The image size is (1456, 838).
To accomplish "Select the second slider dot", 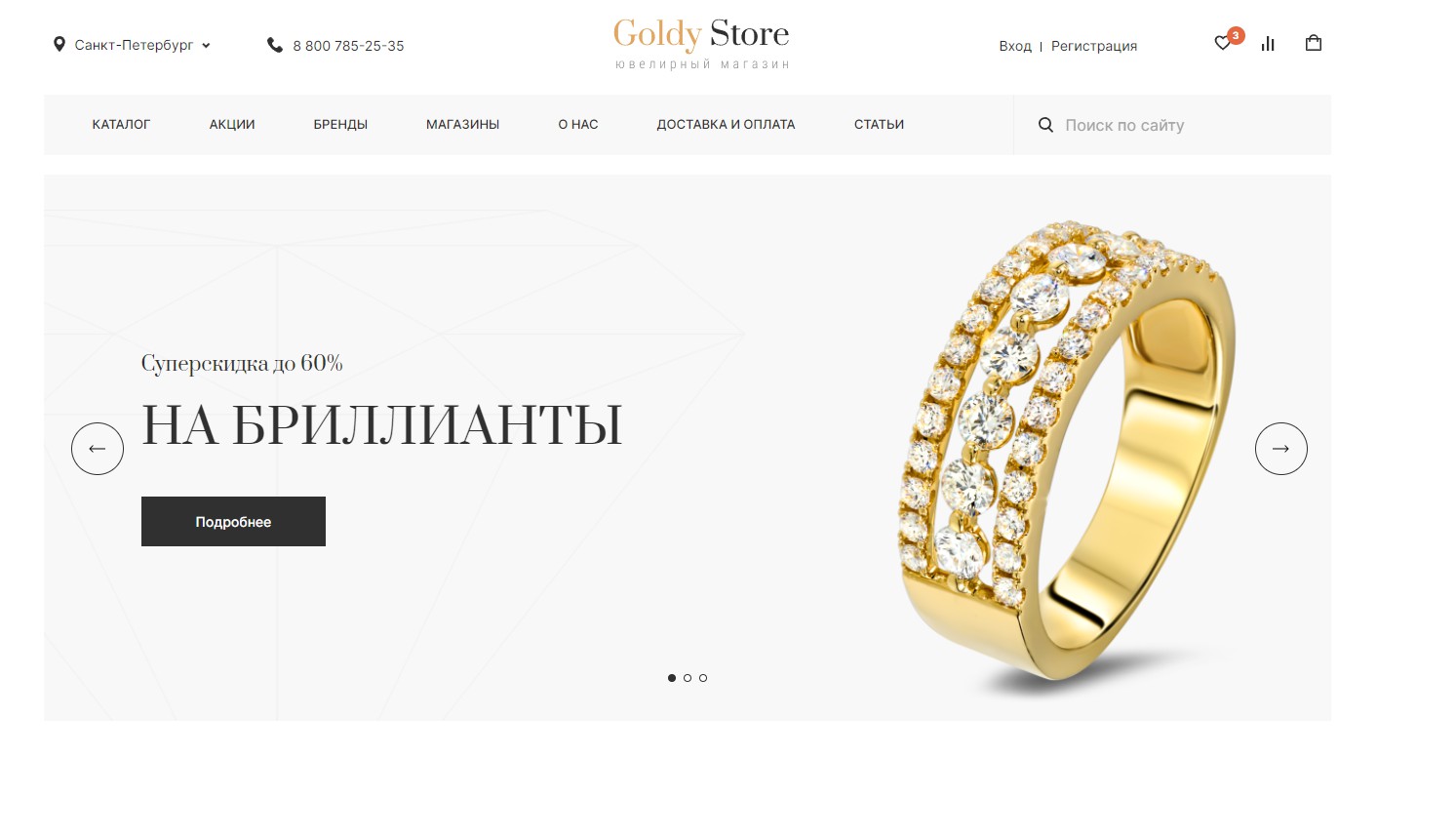I will coord(688,678).
